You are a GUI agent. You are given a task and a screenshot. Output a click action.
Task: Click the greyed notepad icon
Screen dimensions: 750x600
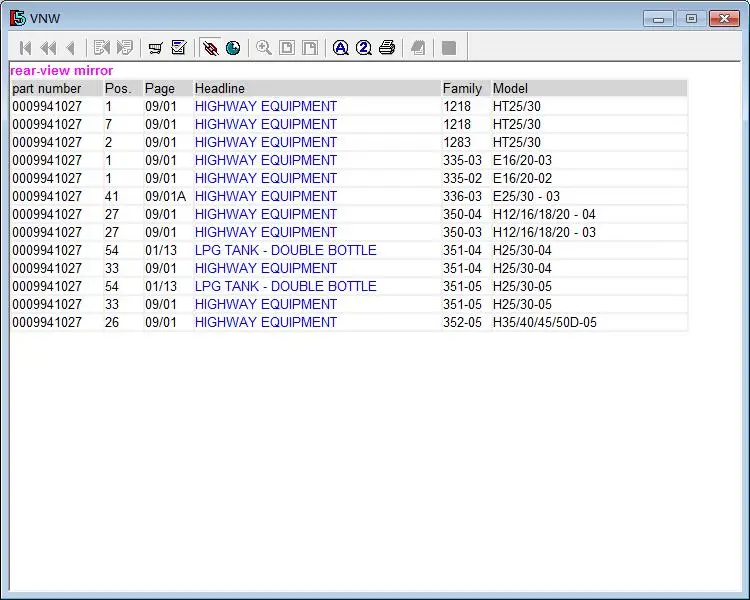418,48
